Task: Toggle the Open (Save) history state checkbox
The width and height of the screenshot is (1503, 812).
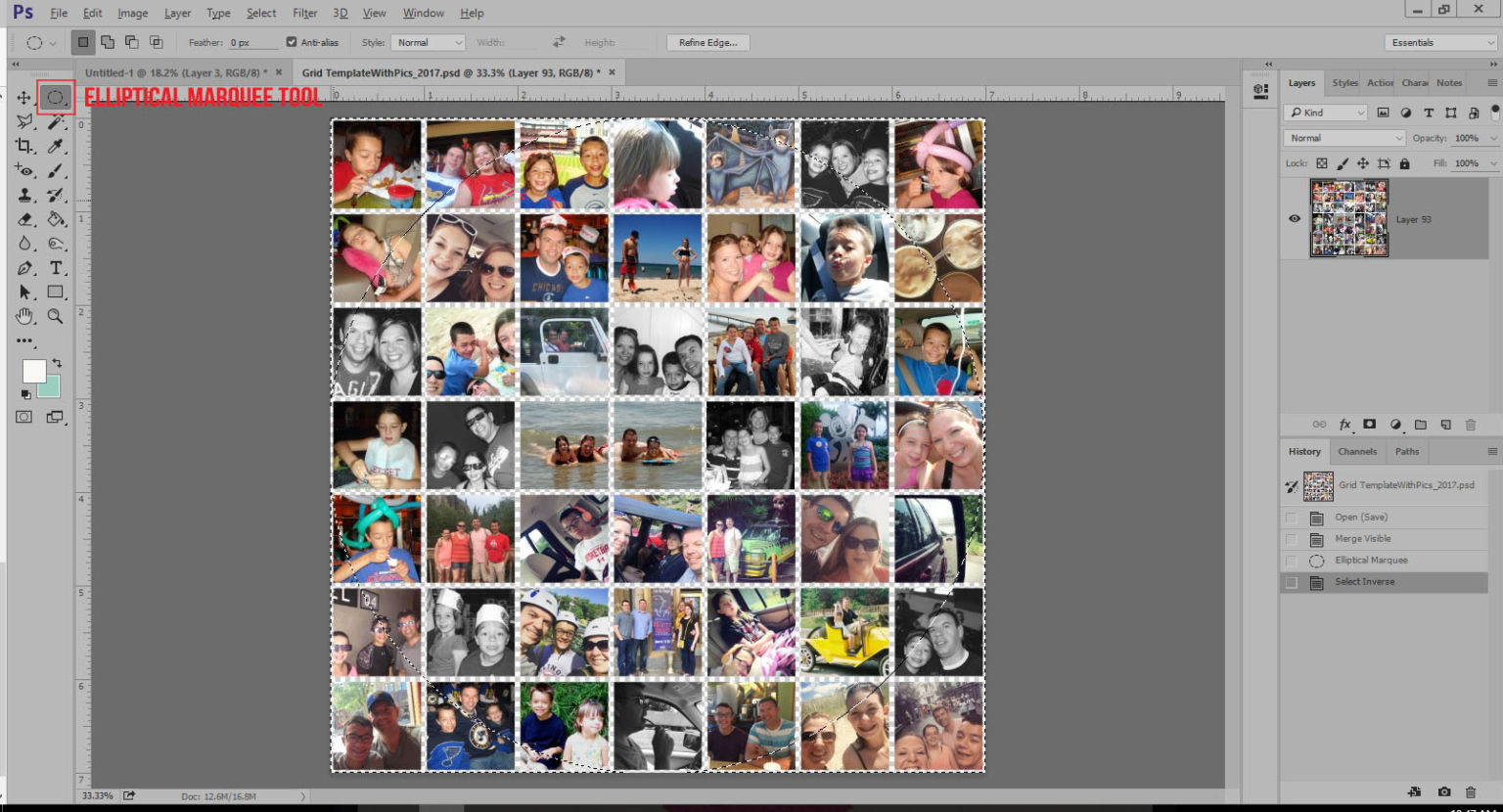Action: click(1291, 518)
